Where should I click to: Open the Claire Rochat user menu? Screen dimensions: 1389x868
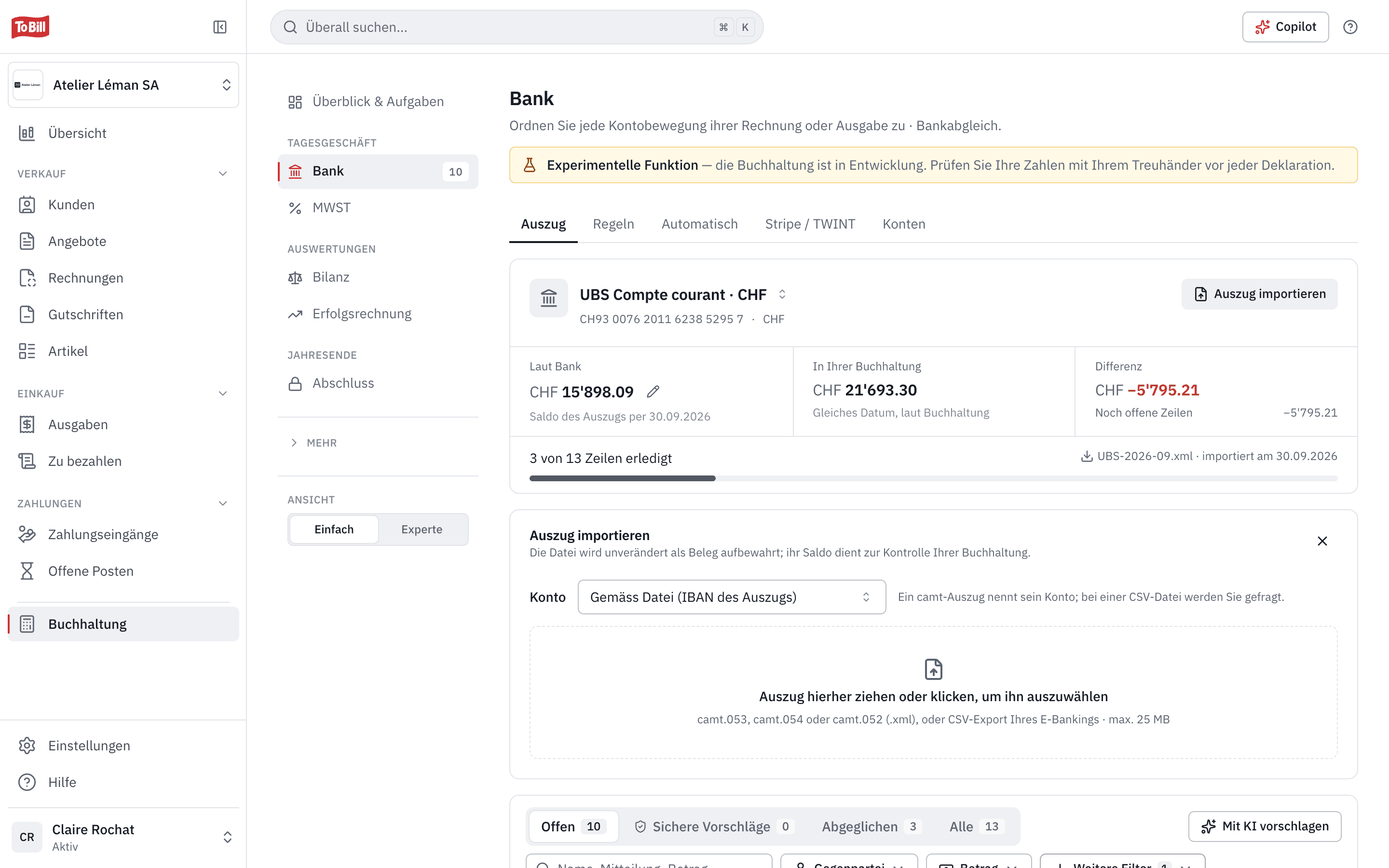click(123, 837)
